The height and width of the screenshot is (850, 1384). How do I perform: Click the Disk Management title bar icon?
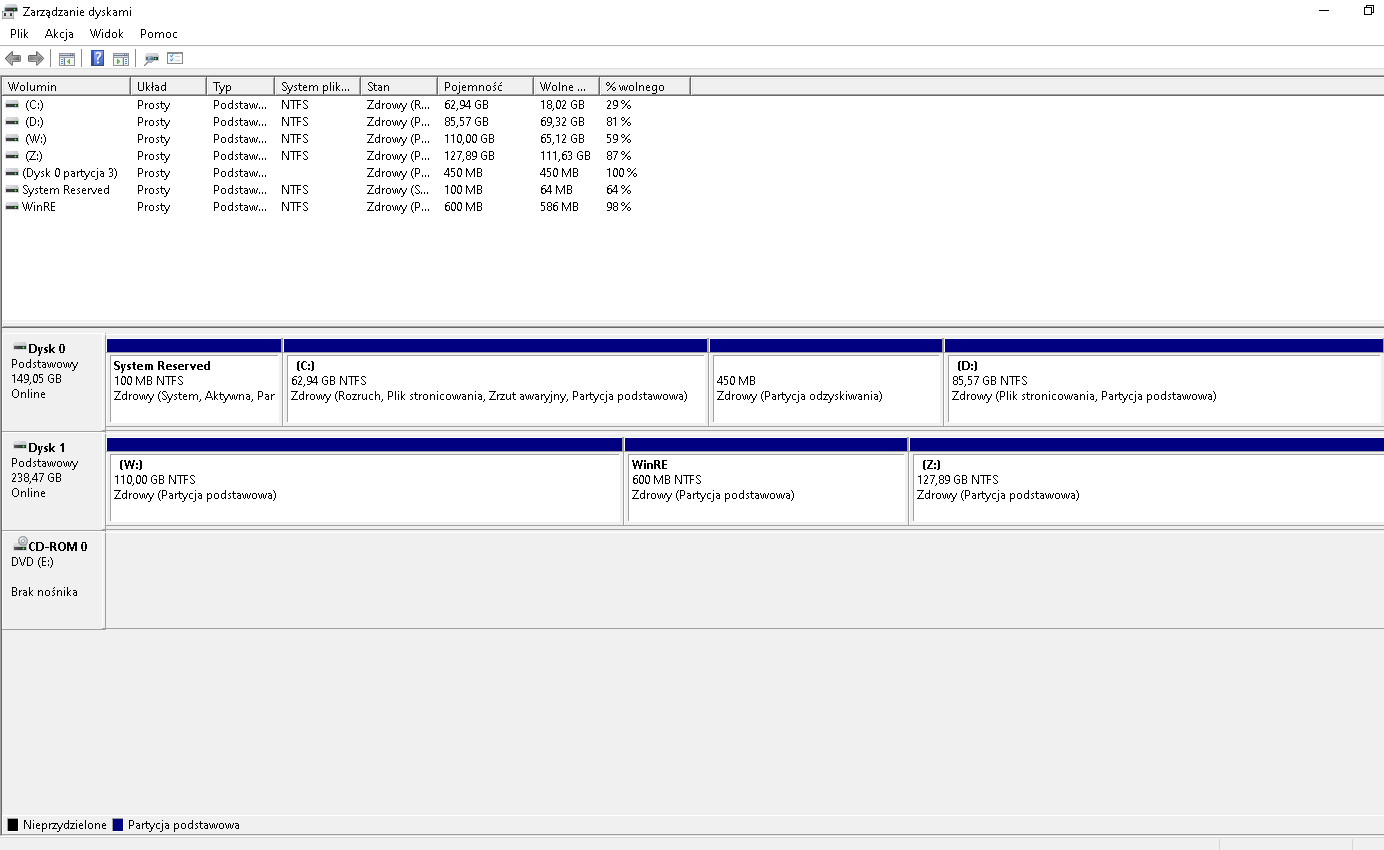tap(10, 11)
